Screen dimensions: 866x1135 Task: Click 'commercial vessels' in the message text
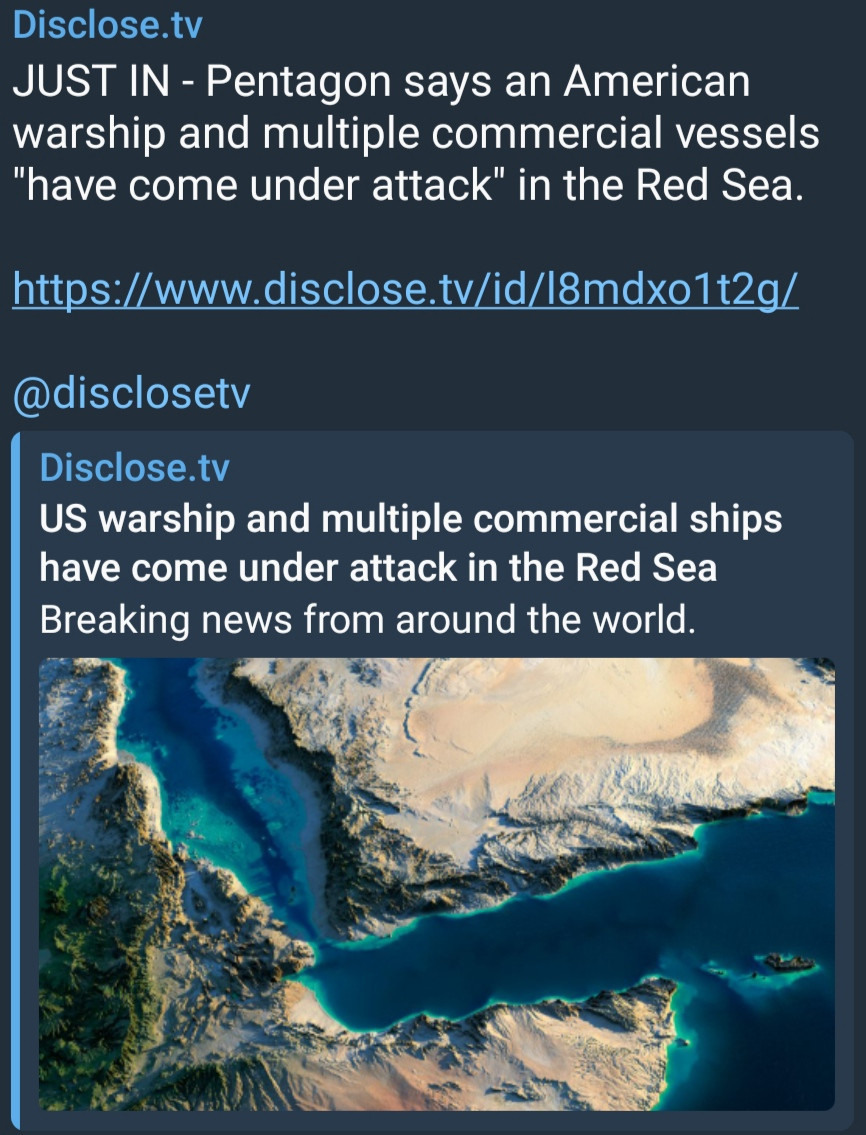[625, 134]
